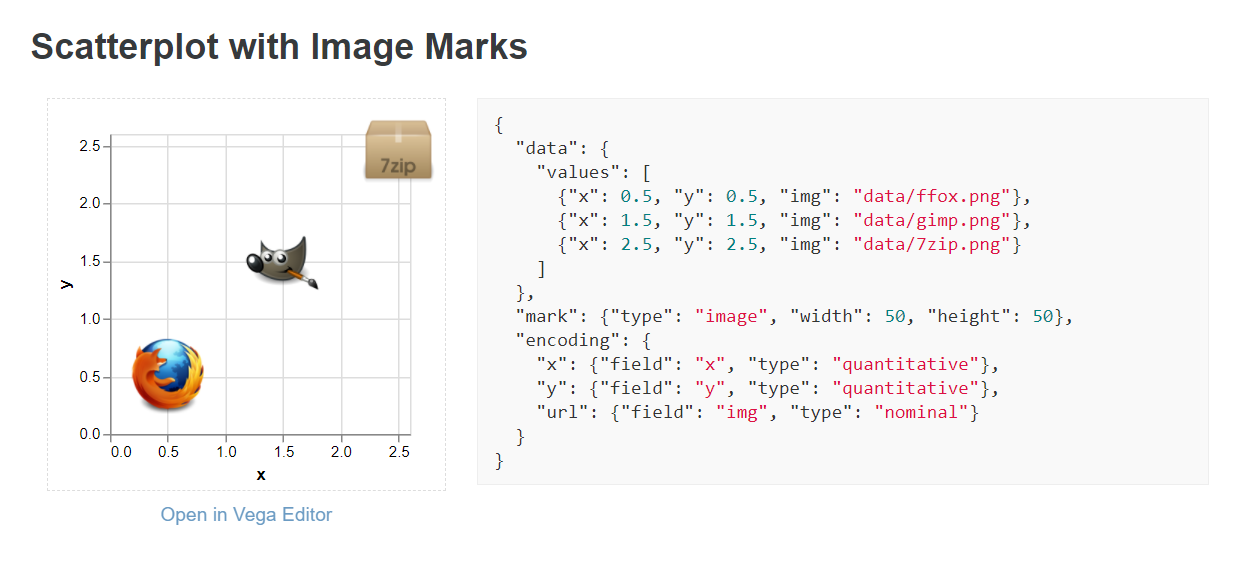Click the GIMP mascot image mark
1253x587 pixels.
click(x=283, y=263)
